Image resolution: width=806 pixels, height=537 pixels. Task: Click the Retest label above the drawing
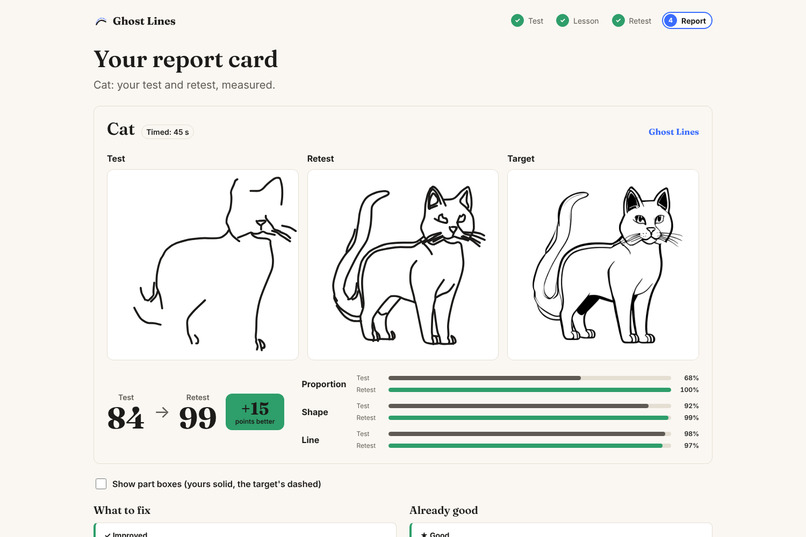(x=320, y=159)
